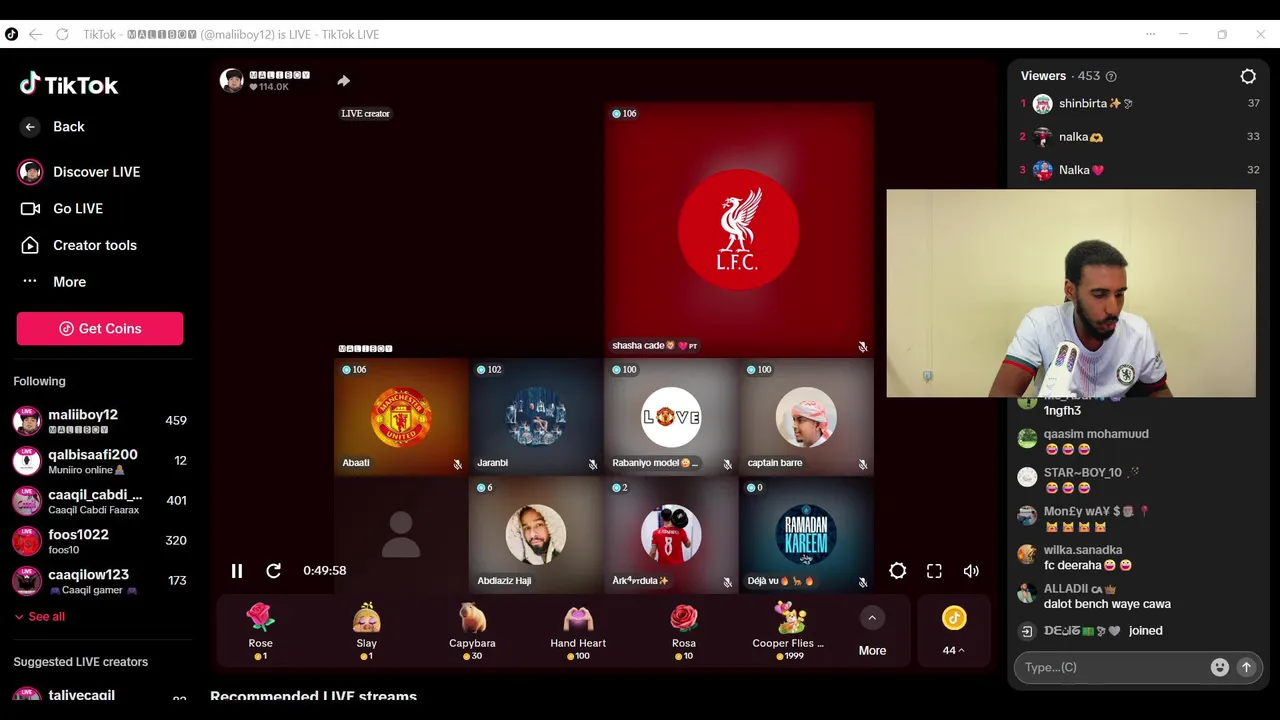
Task: Select Ark Prdula guest tile
Action: point(671,534)
